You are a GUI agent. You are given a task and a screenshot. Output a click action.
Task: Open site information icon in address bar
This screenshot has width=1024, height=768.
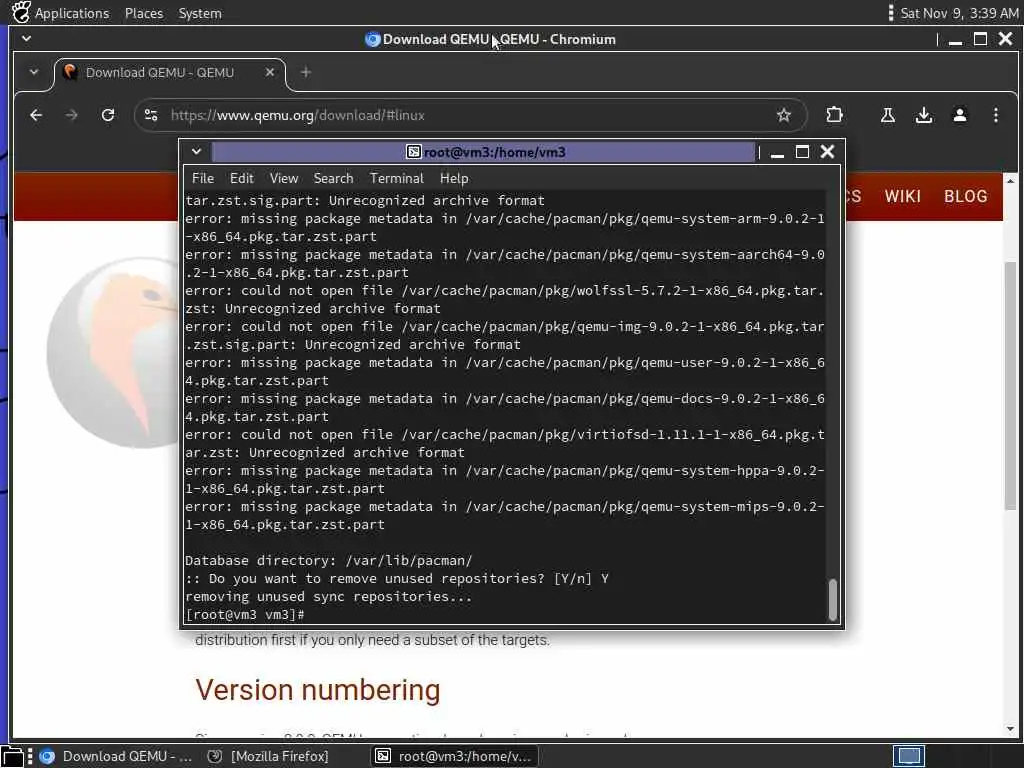(x=151, y=115)
